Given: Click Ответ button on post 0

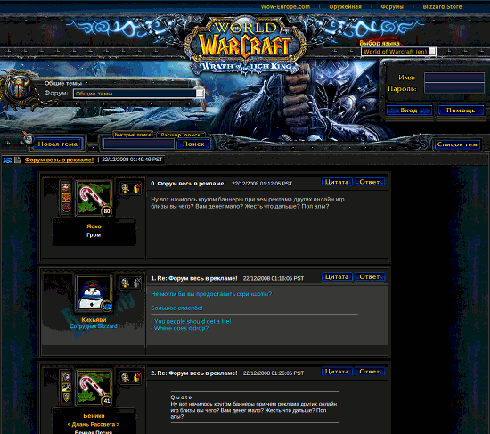Looking at the screenshot, I should pos(369,182).
